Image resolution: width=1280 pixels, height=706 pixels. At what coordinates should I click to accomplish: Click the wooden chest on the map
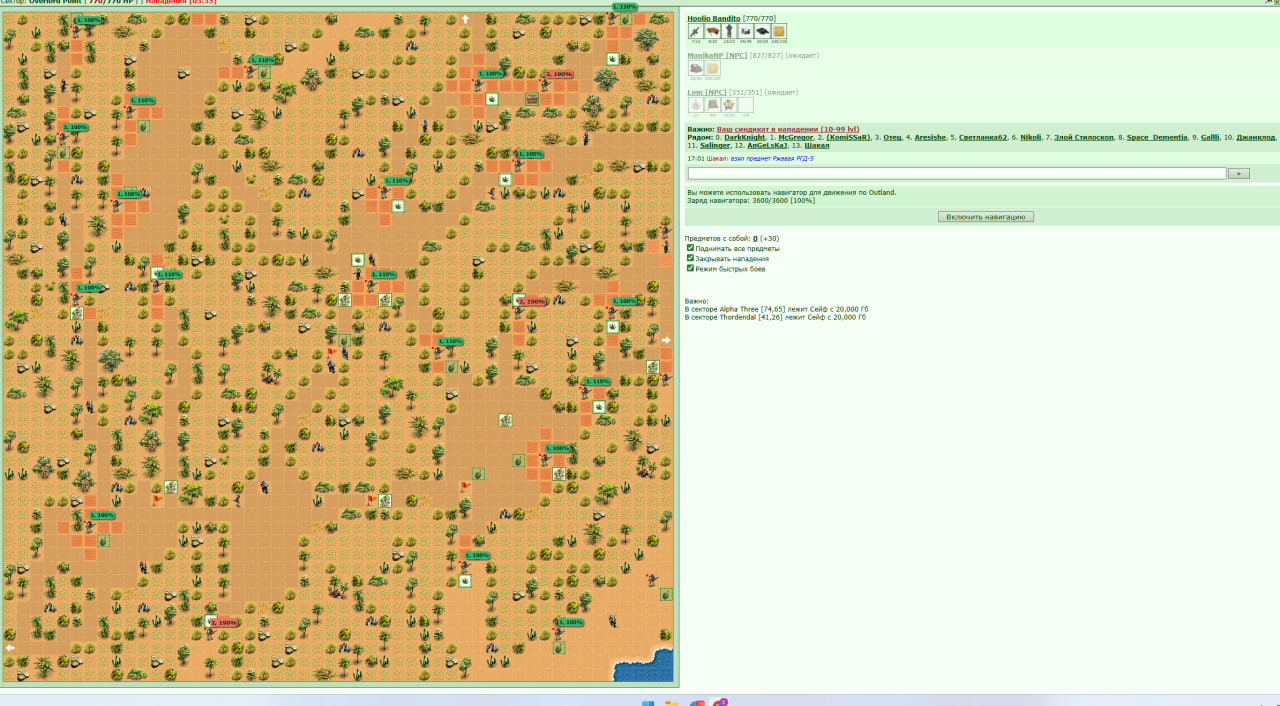(x=532, y=98)
